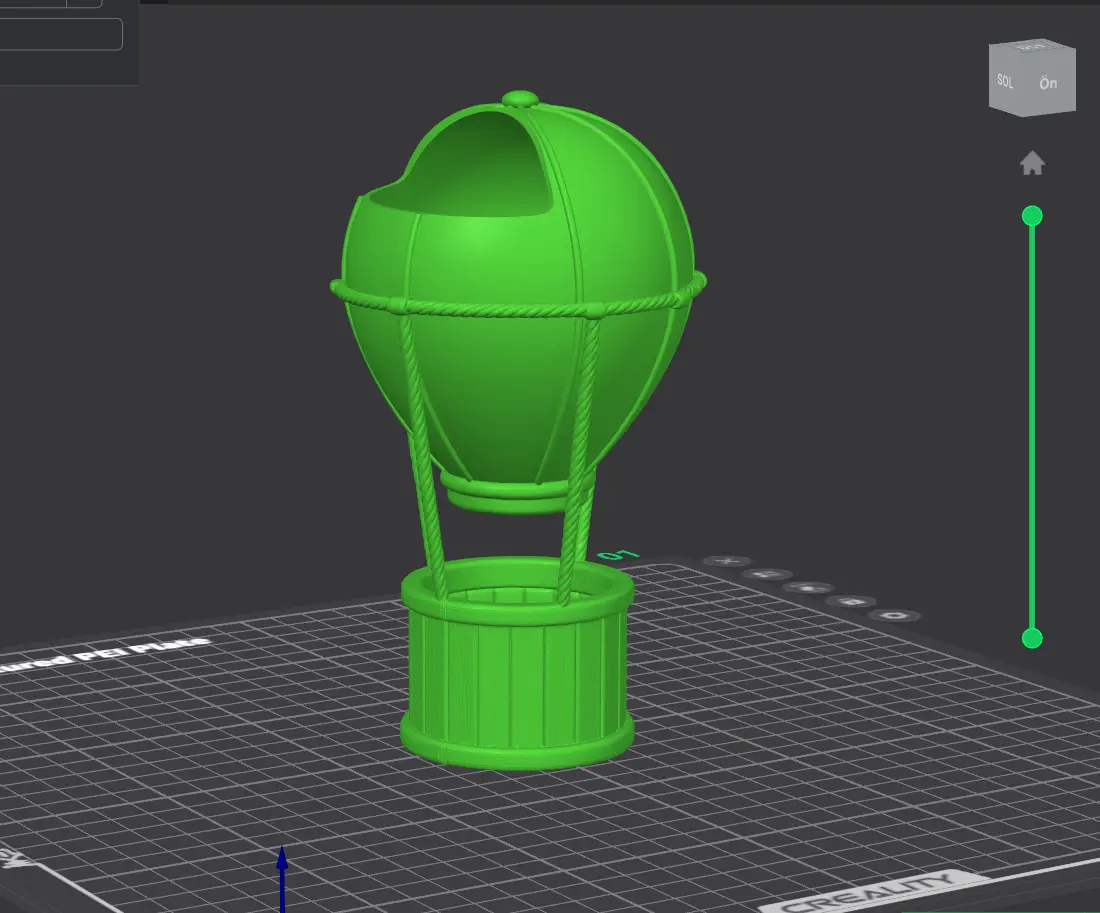Click the empty input box in the top-left panel
The image size is (1100, 913).
click(x=60, y=34)
